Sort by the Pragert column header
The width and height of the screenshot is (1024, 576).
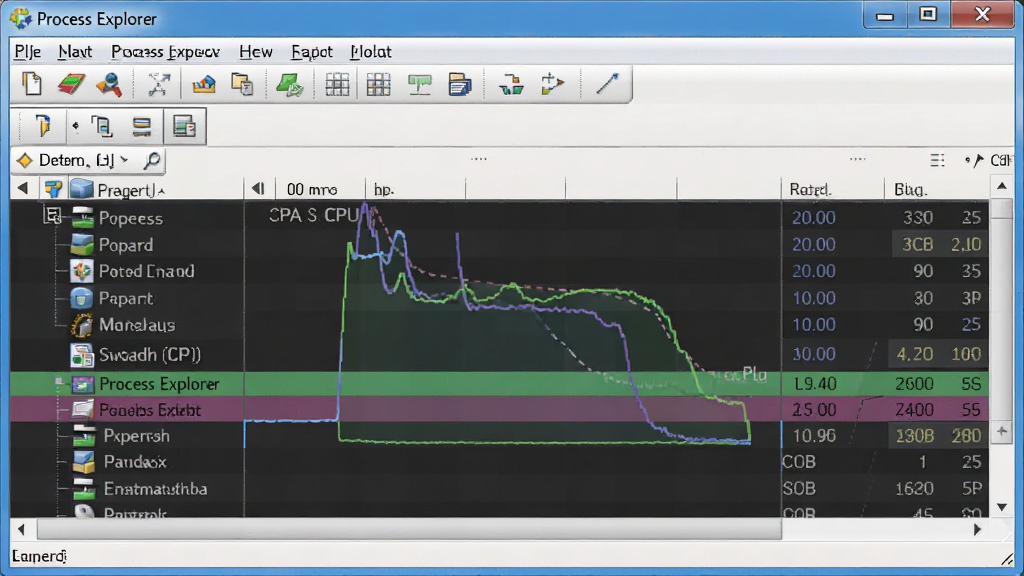click(129, 190)
